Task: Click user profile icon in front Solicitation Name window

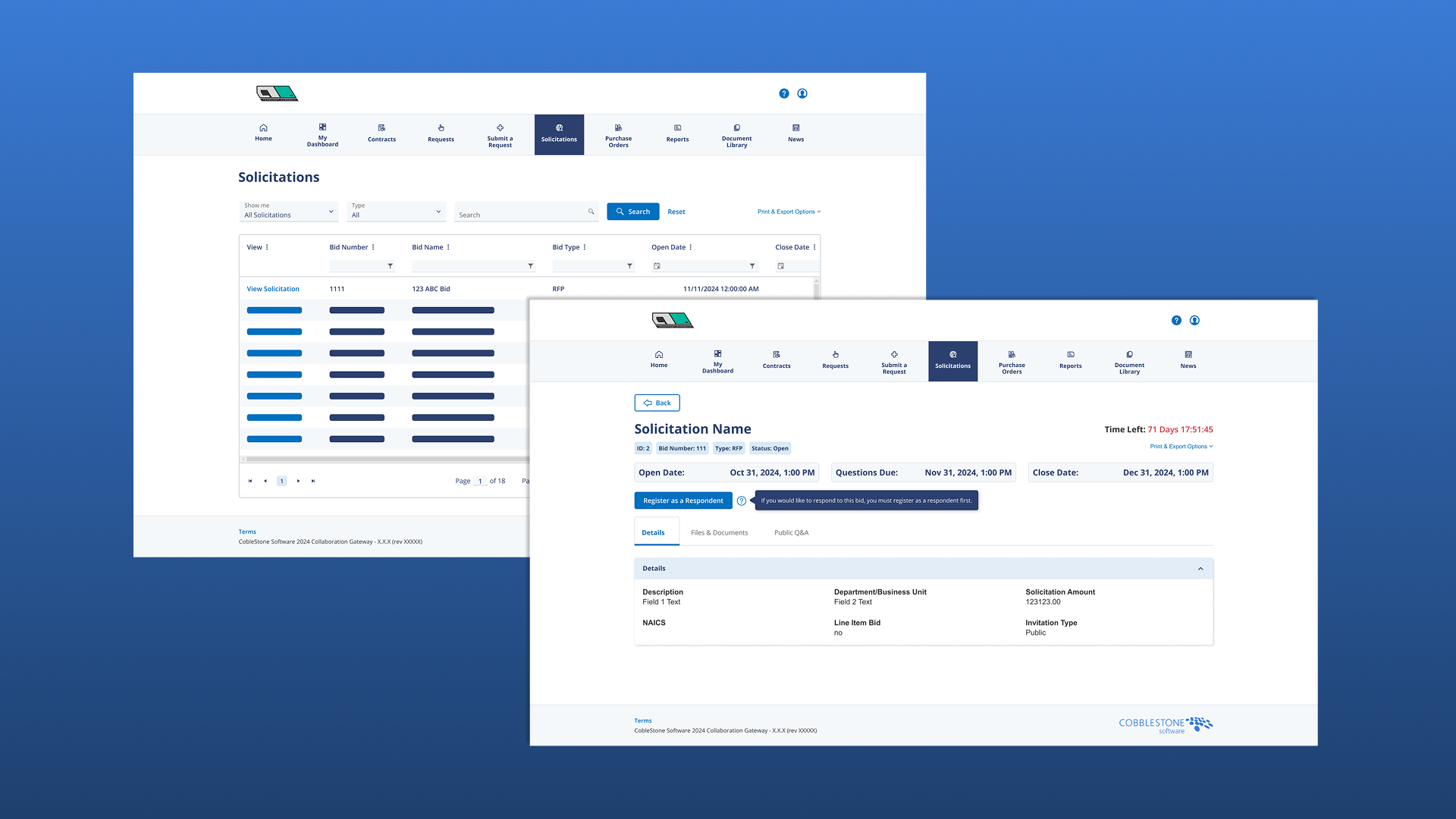Action: click(x=1194, y=320)
